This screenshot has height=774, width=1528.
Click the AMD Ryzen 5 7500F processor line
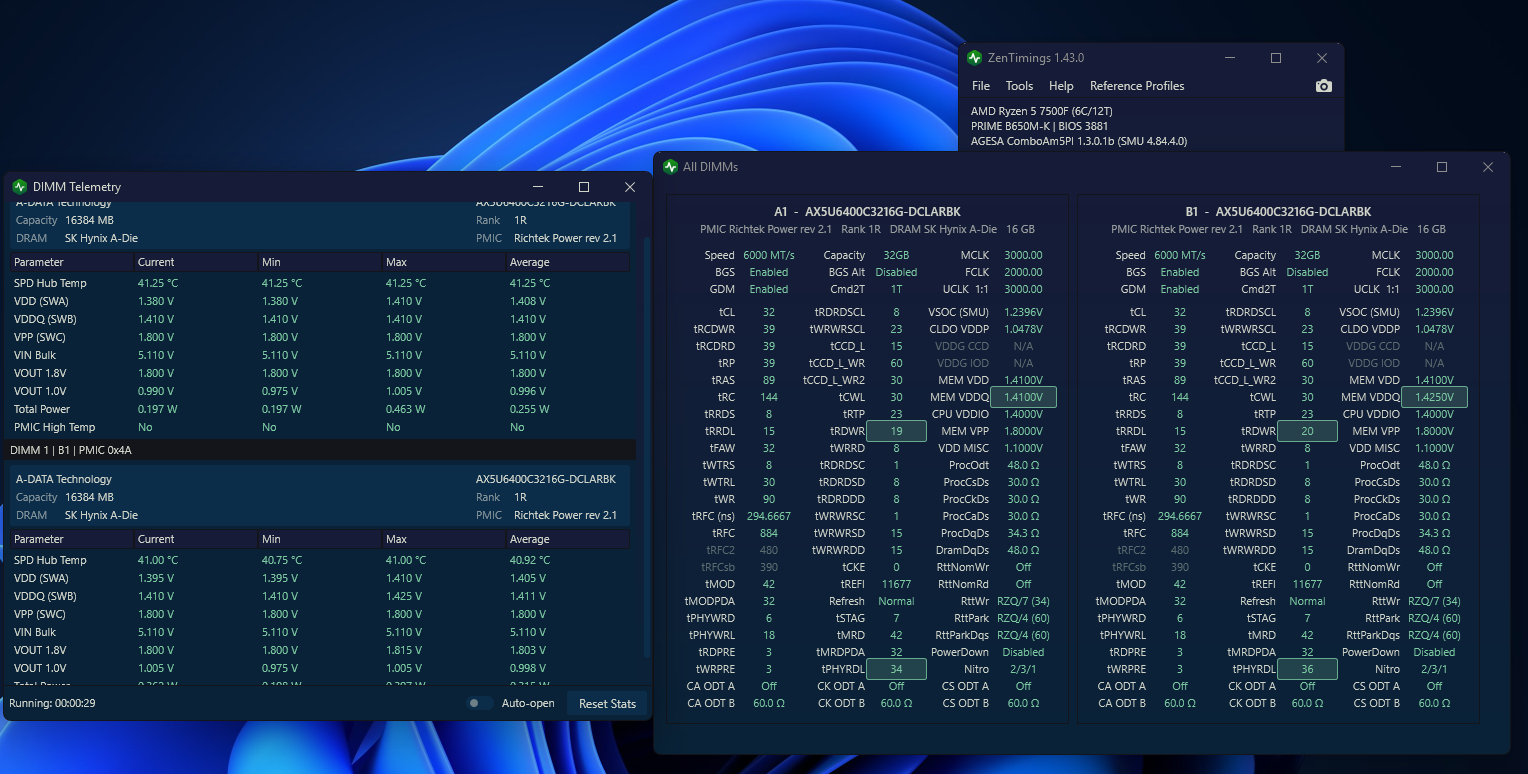1042,111
